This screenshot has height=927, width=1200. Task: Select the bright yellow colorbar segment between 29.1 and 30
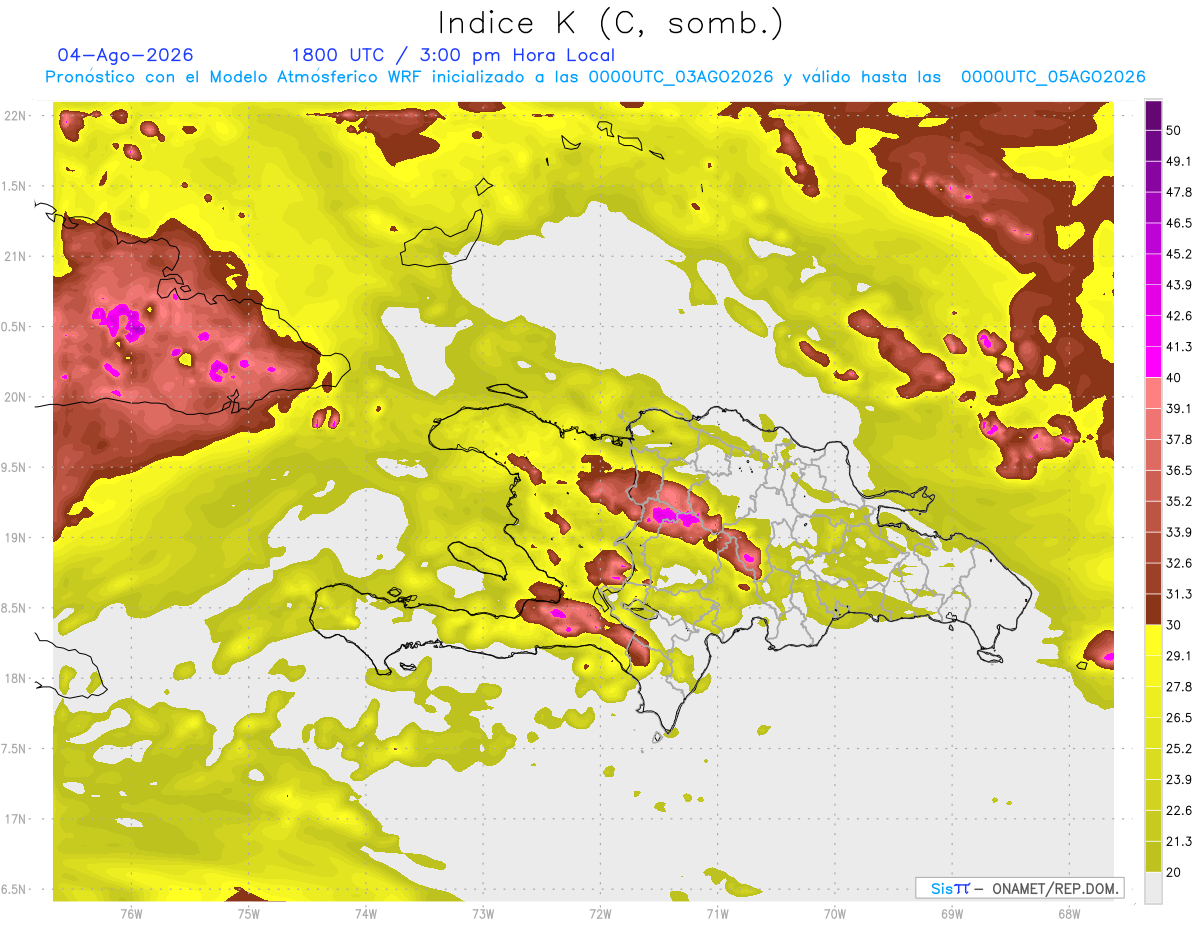click(x=1153, y=640)
